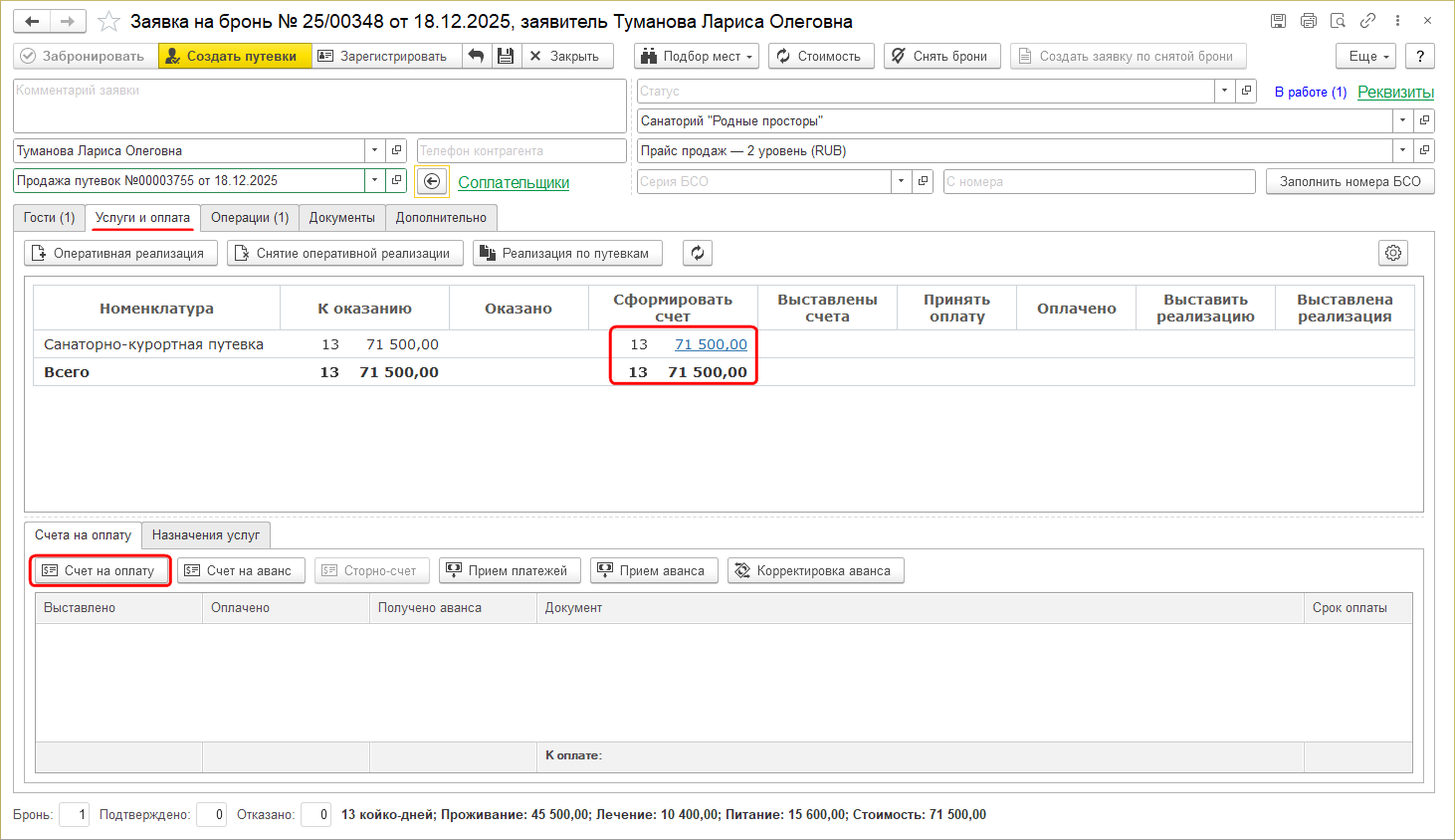Go back with the left arrow
This screenshot has width=1455, height=840.
tap(33, 21)
